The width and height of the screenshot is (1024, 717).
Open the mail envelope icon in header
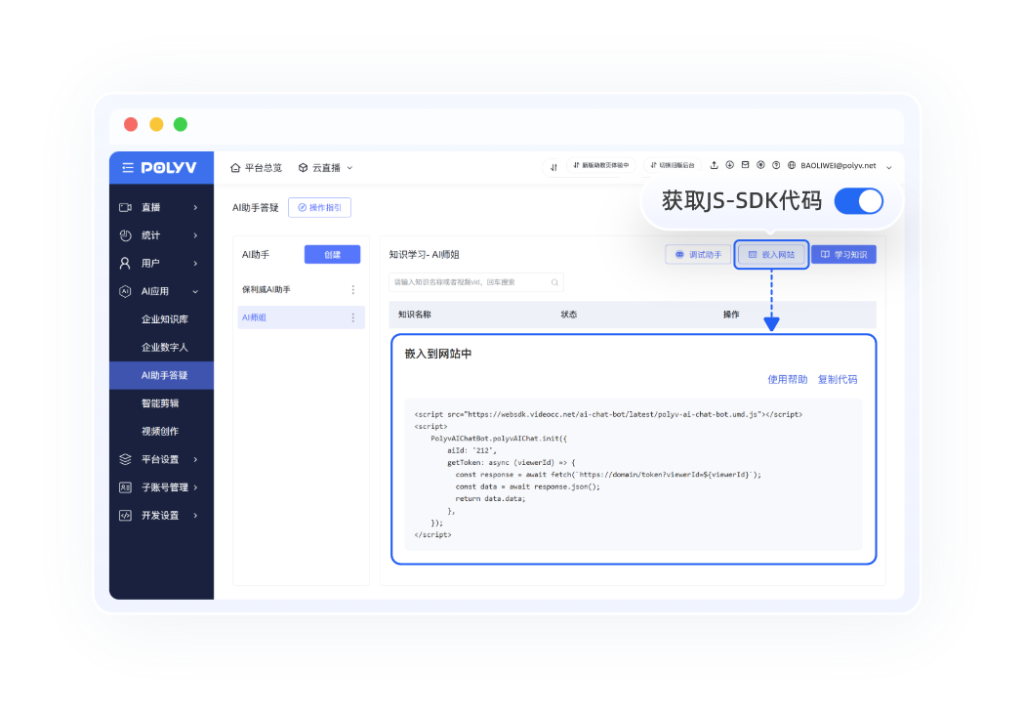tap(745, 165)
